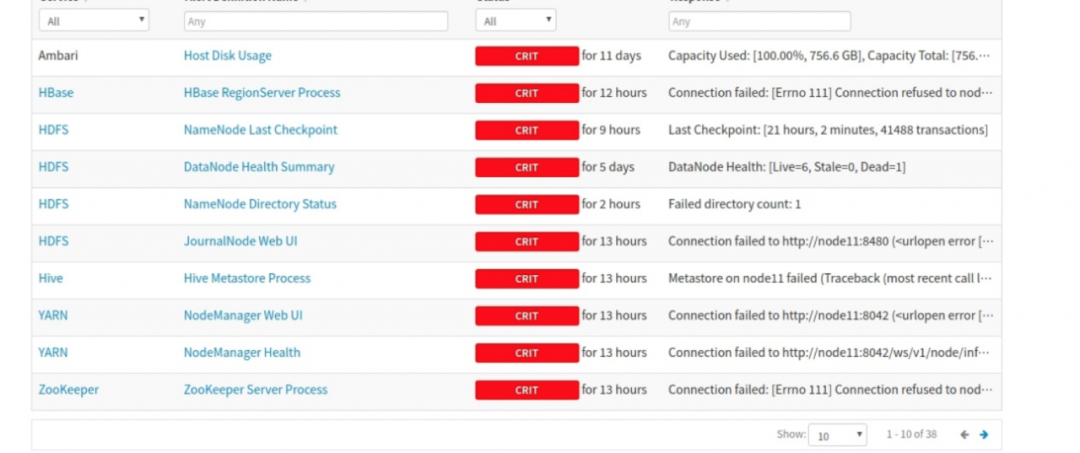Click CRIT badge for JournalNode Web UI
Viewport: 1080px width, 453px height.
point(527,242)
